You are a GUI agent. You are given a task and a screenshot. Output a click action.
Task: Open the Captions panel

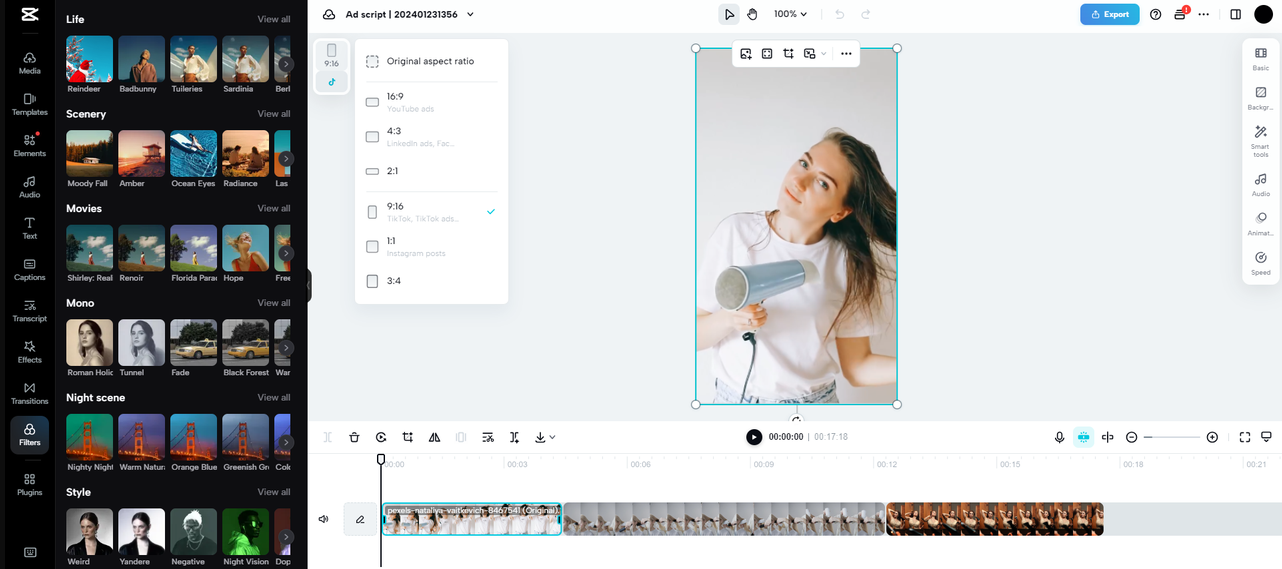[30, 269]
